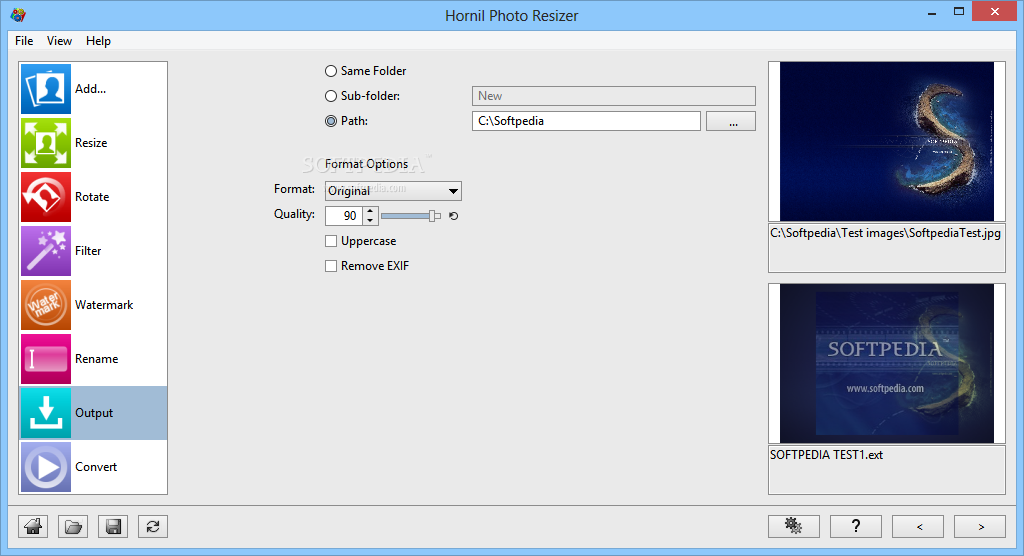The image size is (1024, 556).
Task: Minimize the Hornil Photo Resizer window
Action: click(x=933, y=12)
